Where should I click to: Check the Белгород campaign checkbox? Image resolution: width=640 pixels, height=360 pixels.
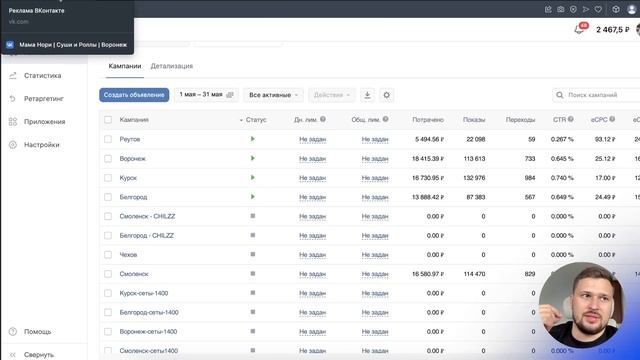tap(108, 197)
